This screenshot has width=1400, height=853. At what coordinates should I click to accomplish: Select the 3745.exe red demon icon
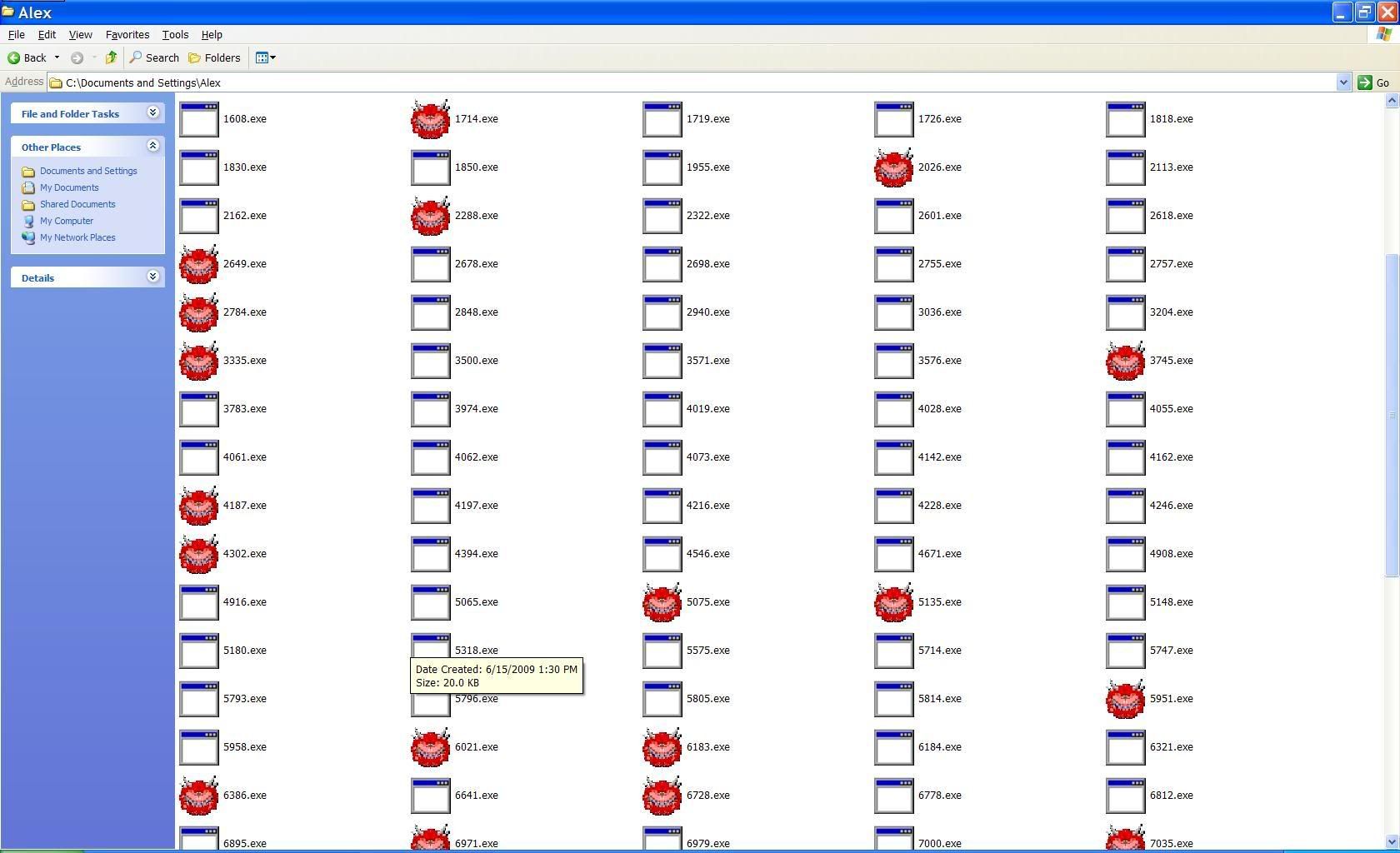[1125, 361]
